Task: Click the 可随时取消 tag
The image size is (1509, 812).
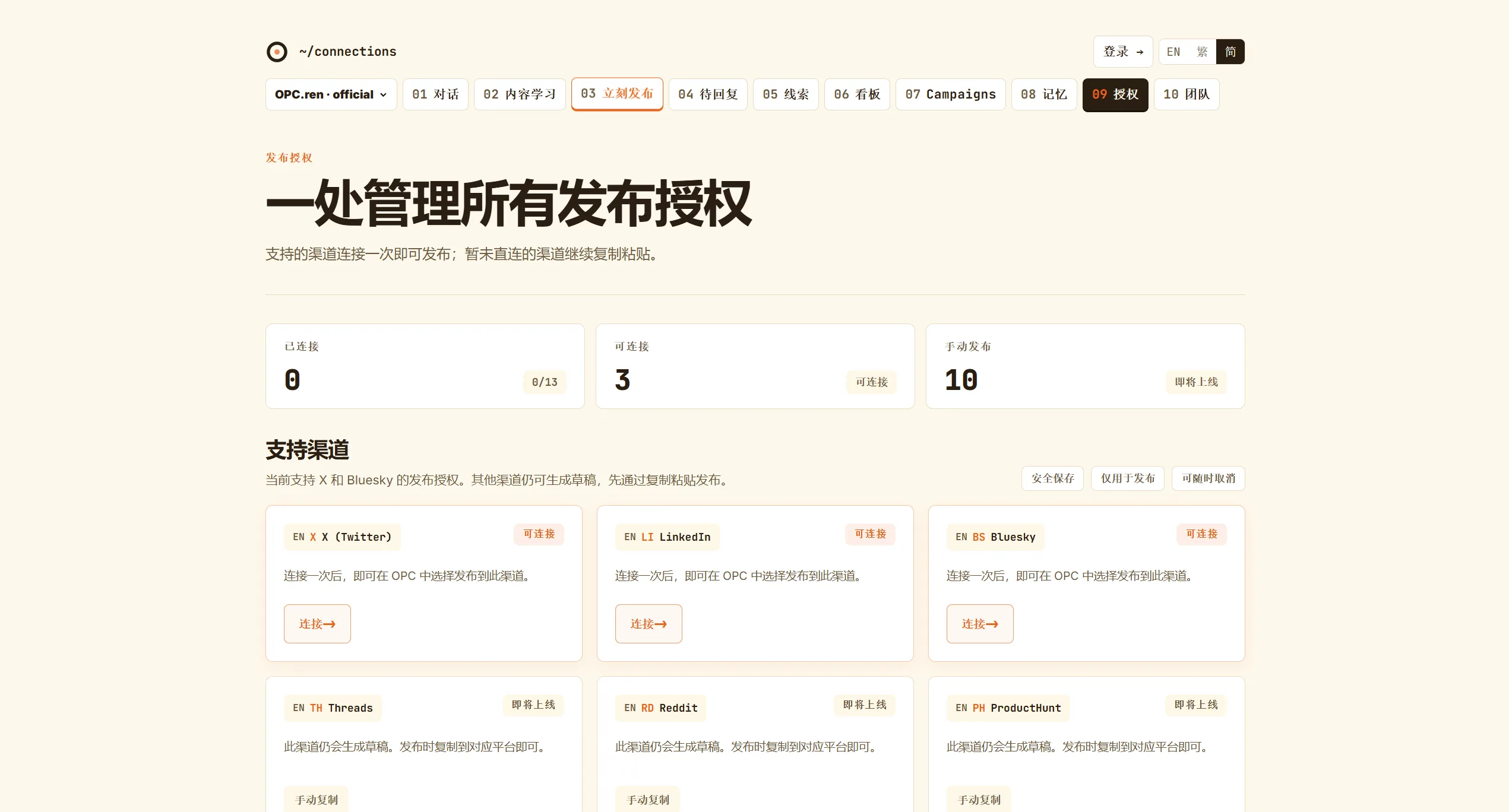Action: 1209,478
